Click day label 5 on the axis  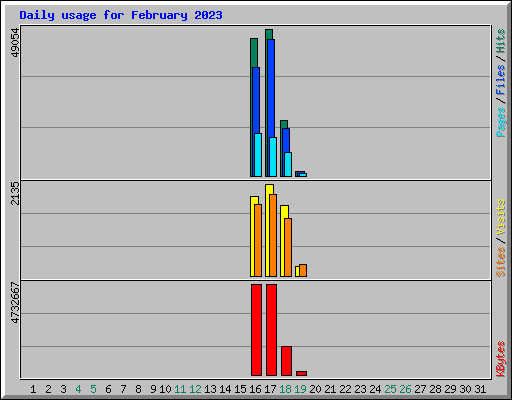pos(93,389)
